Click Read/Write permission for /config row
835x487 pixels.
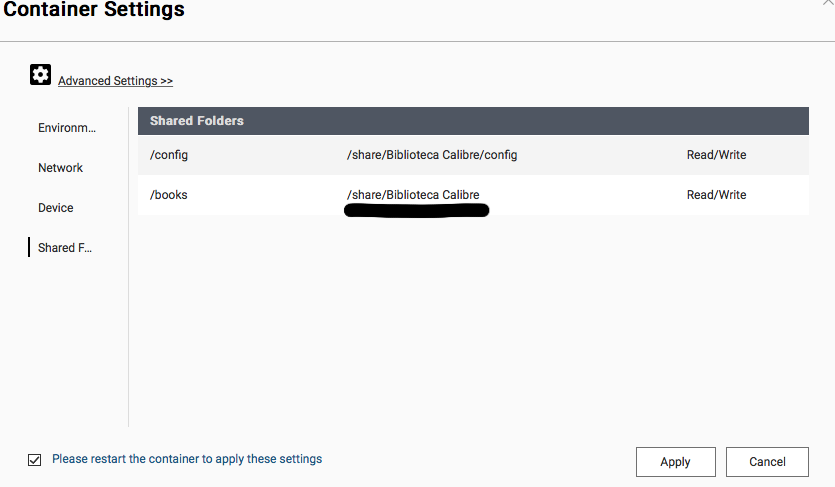click(x=716, y=155)
